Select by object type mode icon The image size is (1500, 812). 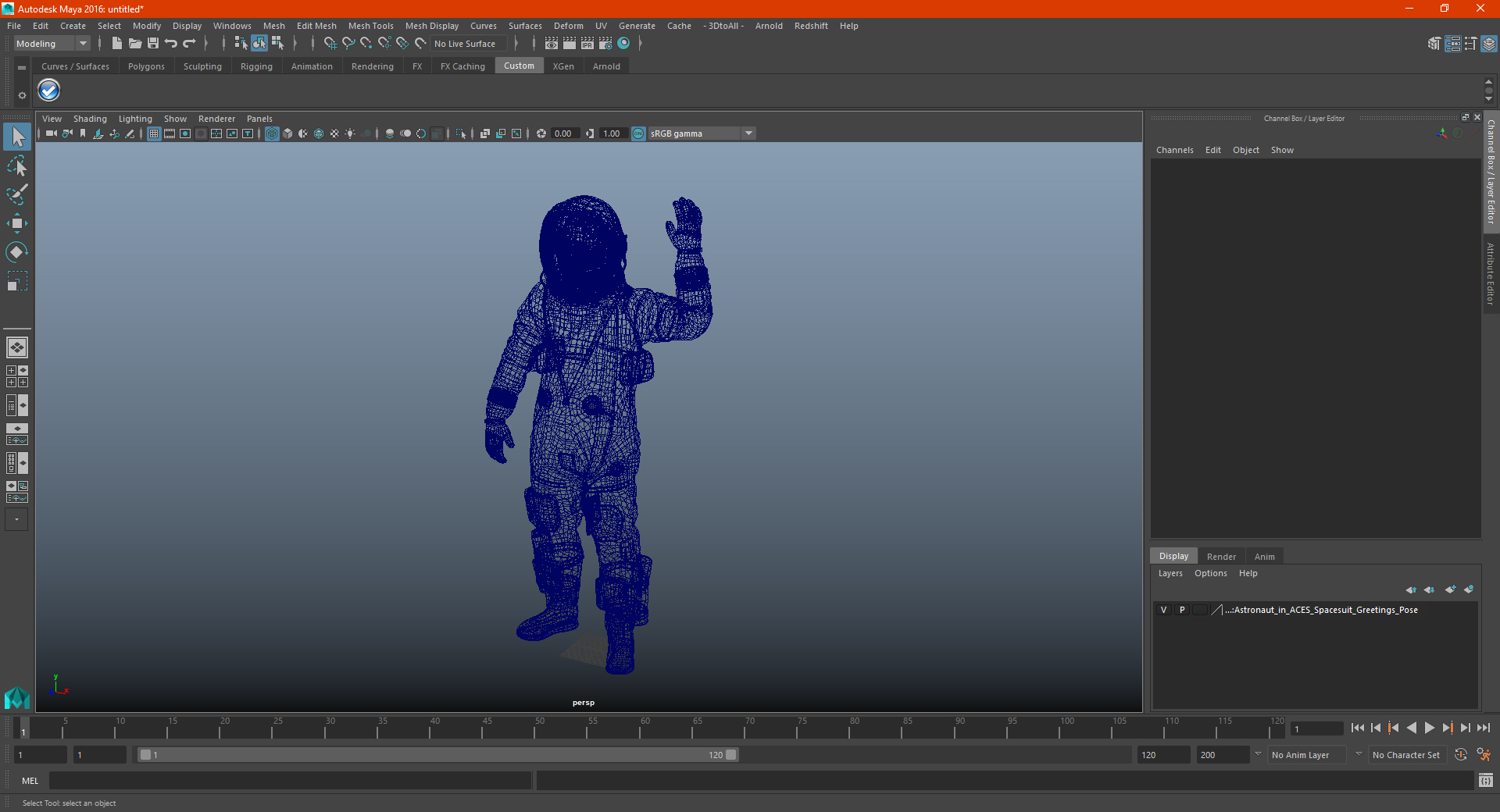(259, 44)
